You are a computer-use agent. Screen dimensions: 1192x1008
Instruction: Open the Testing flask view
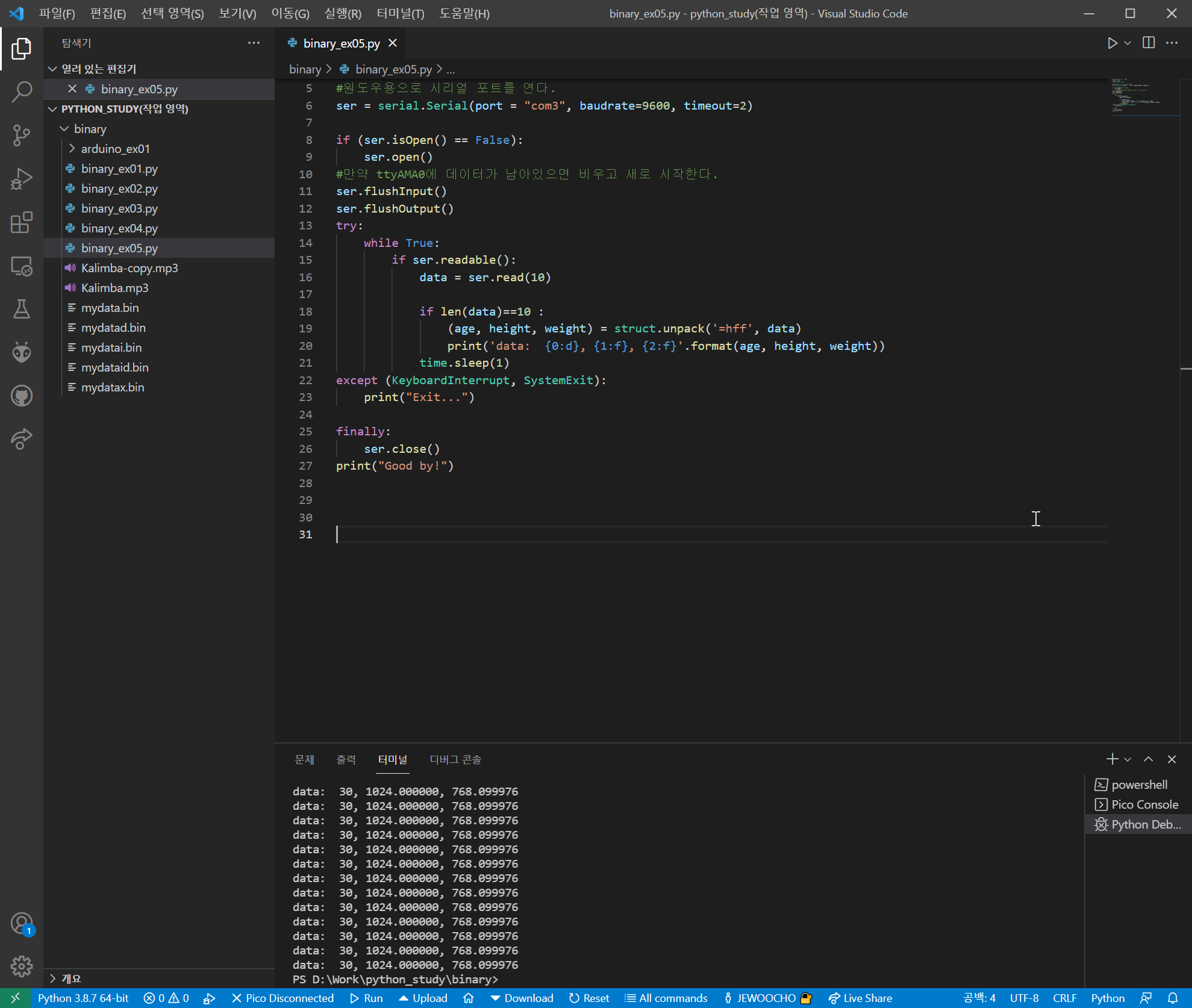[22, 309]
